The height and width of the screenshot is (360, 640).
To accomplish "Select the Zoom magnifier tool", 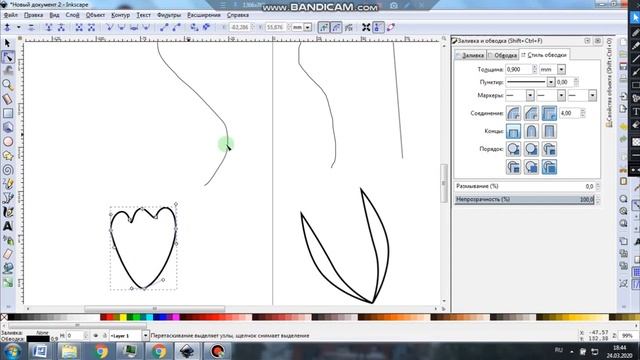I will [x=7, y=85].
